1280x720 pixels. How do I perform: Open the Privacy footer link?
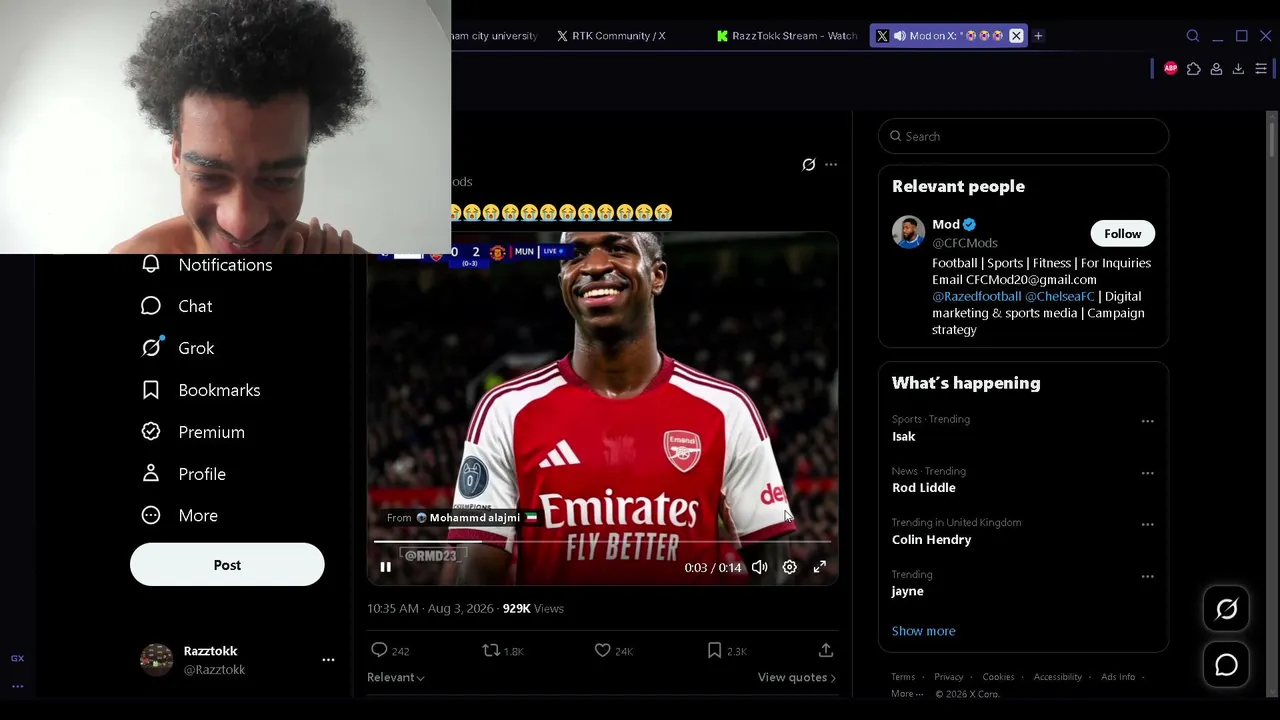[x=949, y=677]
